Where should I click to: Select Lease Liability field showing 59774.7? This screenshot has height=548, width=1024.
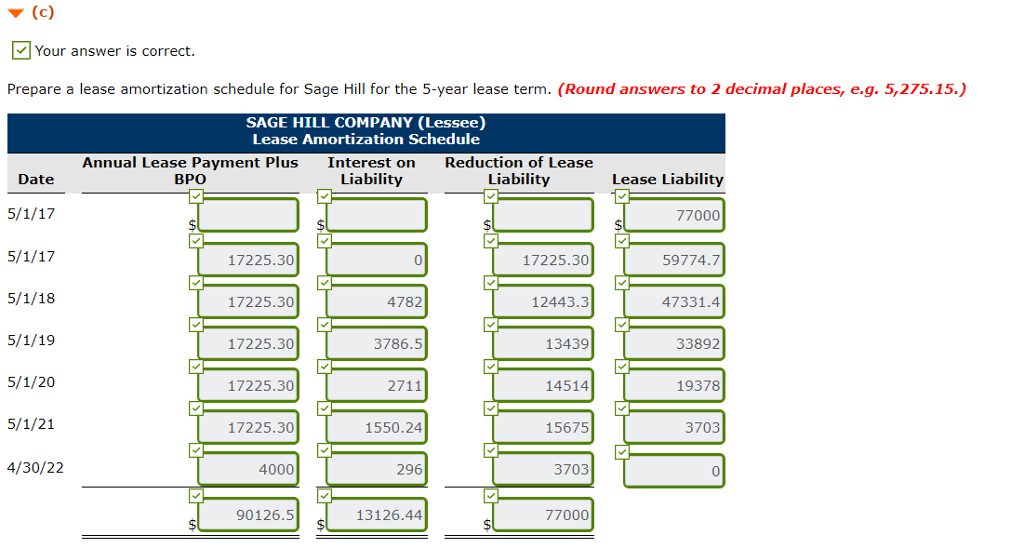point(674,260)
